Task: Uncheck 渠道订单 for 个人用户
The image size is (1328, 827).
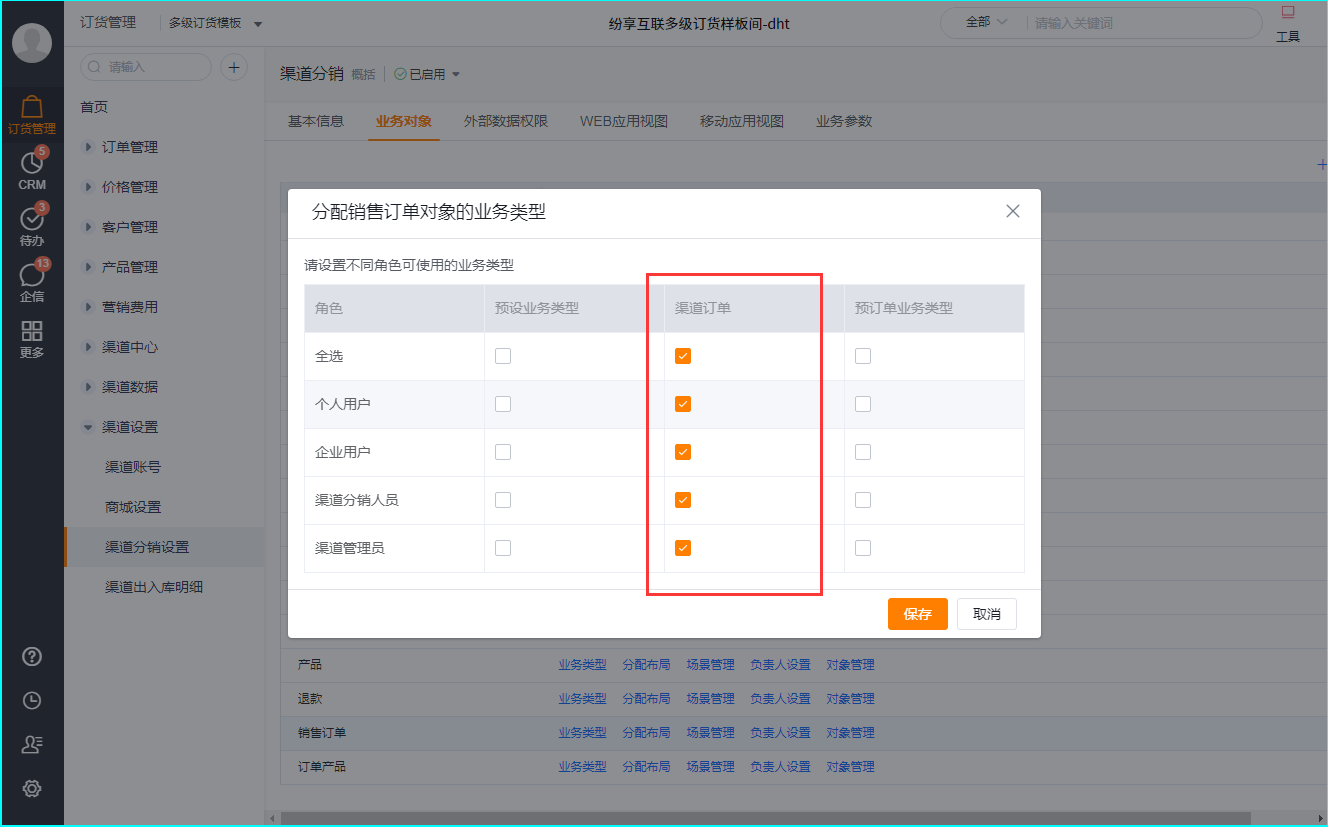Action: point(682,403)
